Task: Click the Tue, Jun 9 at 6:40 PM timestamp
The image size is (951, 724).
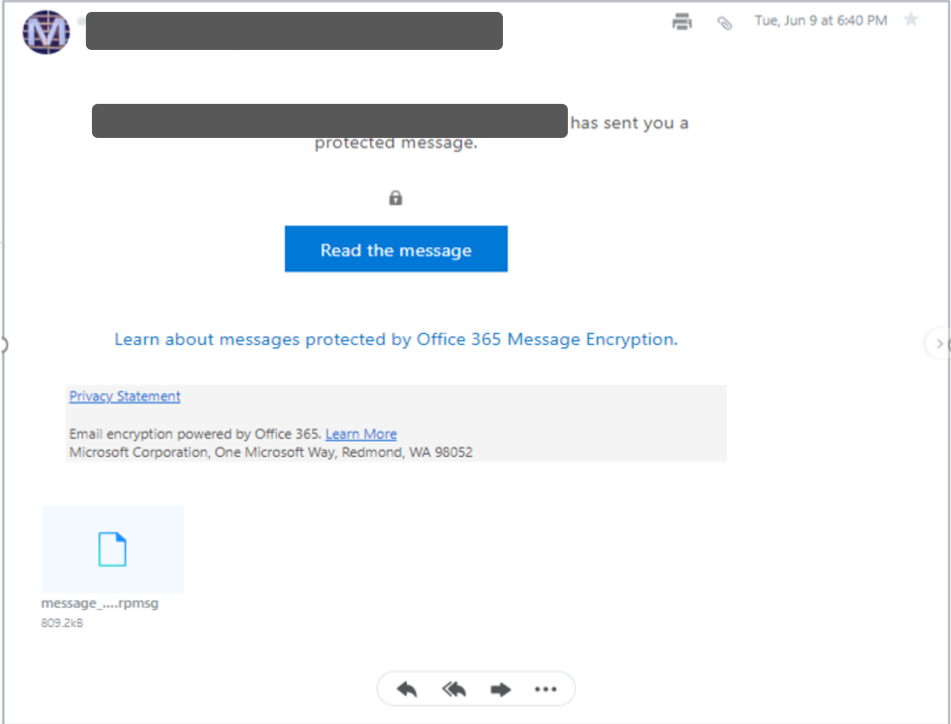Action: (821, 21)
